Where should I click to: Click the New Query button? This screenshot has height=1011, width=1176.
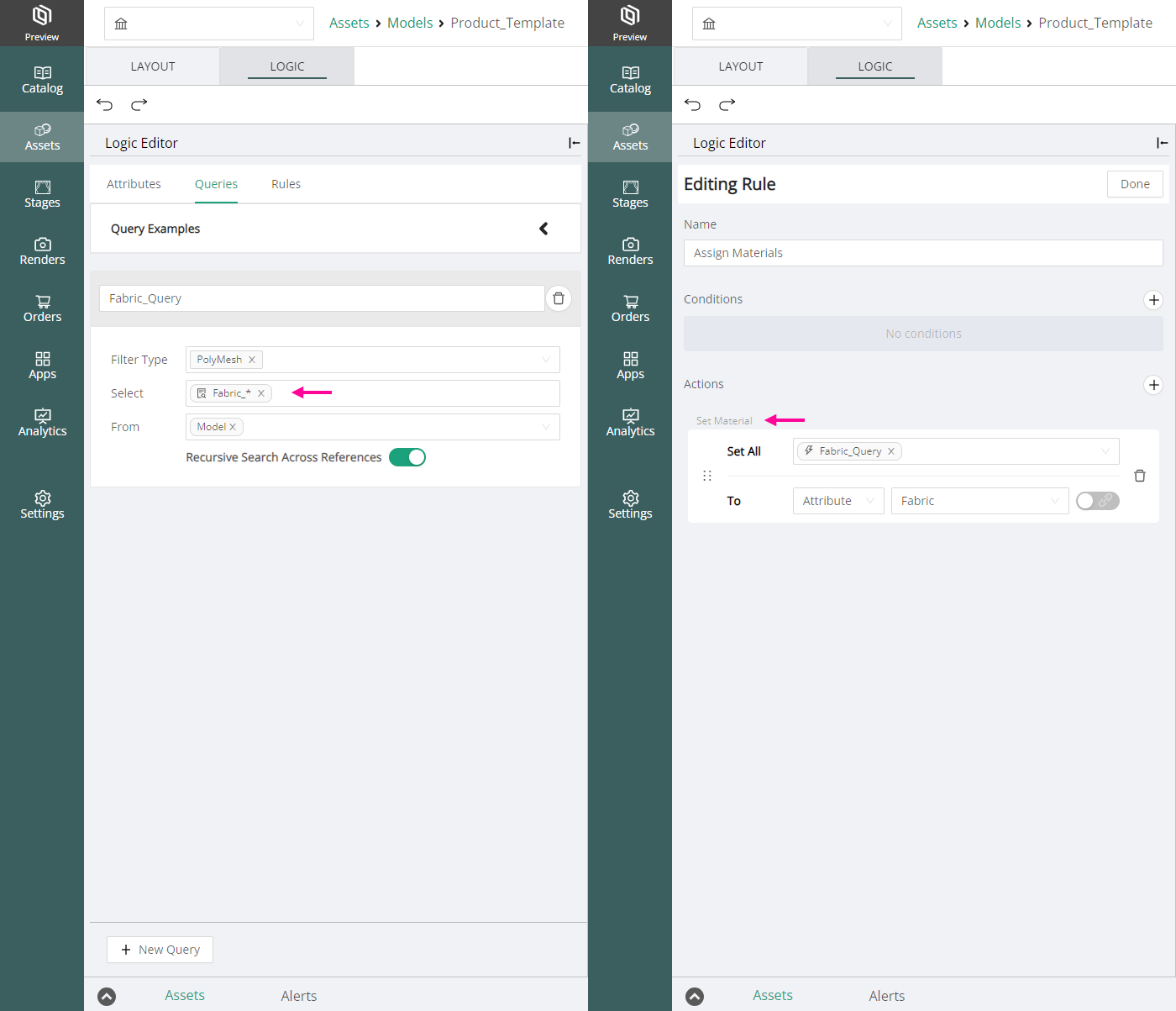point(160,950)
